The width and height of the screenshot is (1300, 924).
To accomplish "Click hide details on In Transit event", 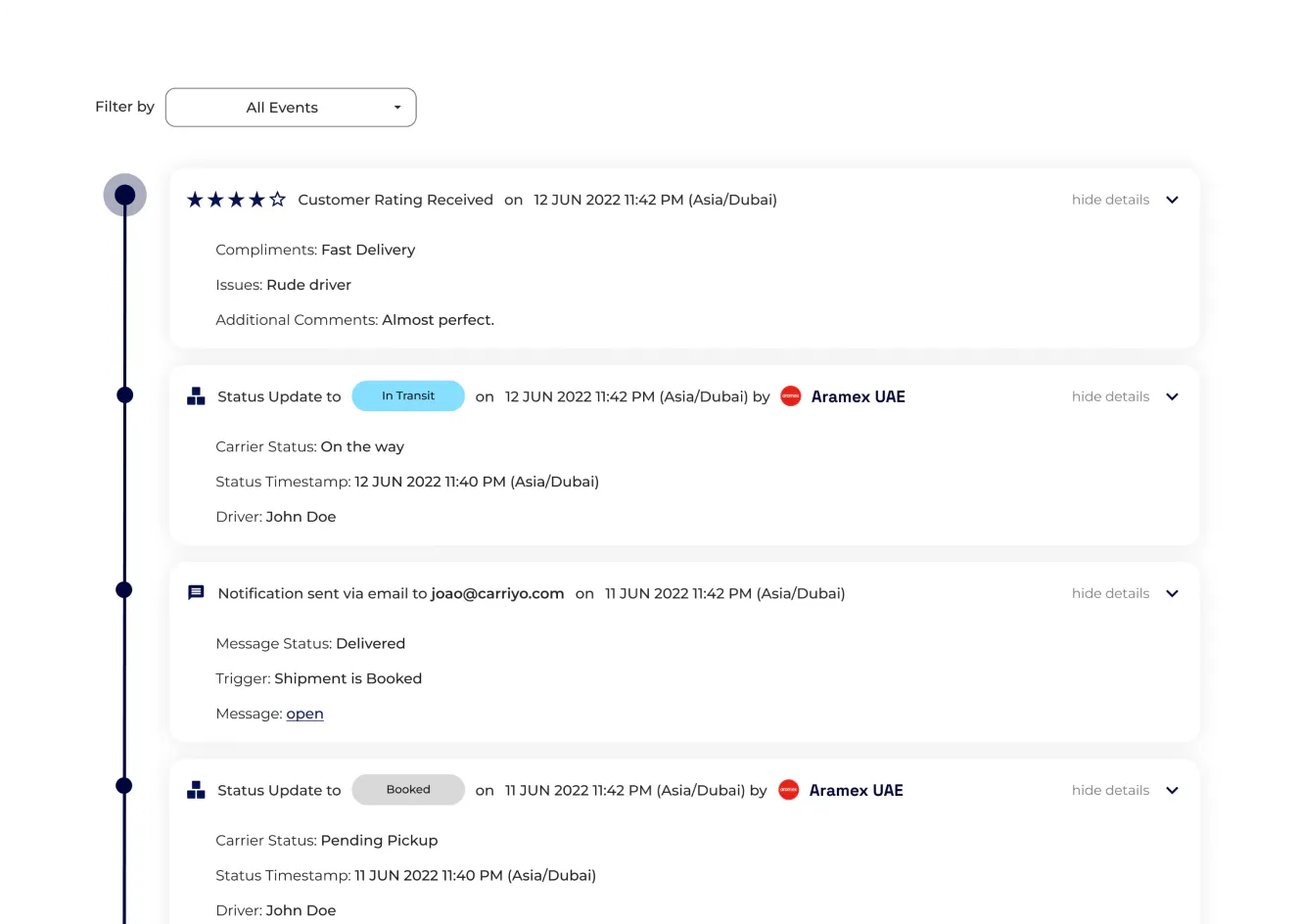I will coord(1110,396).
